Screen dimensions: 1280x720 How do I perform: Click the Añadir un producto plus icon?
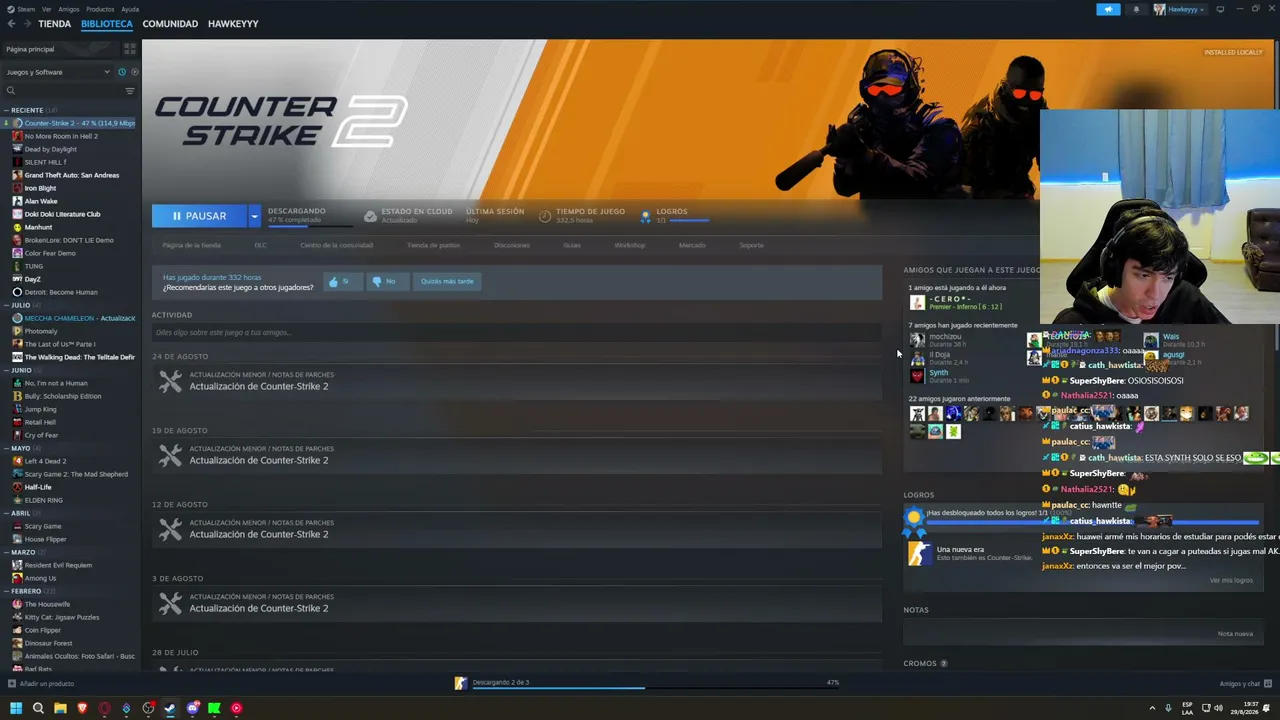(11, 684)
